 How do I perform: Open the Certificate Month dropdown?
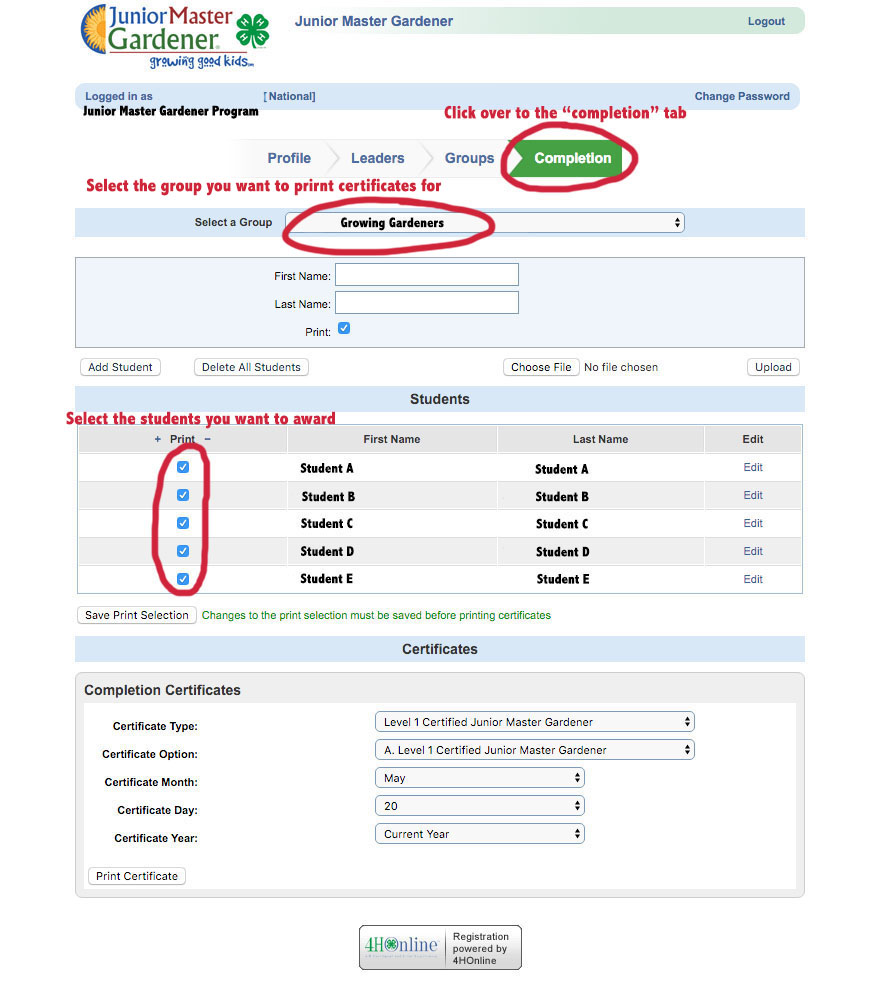[479, 778]
